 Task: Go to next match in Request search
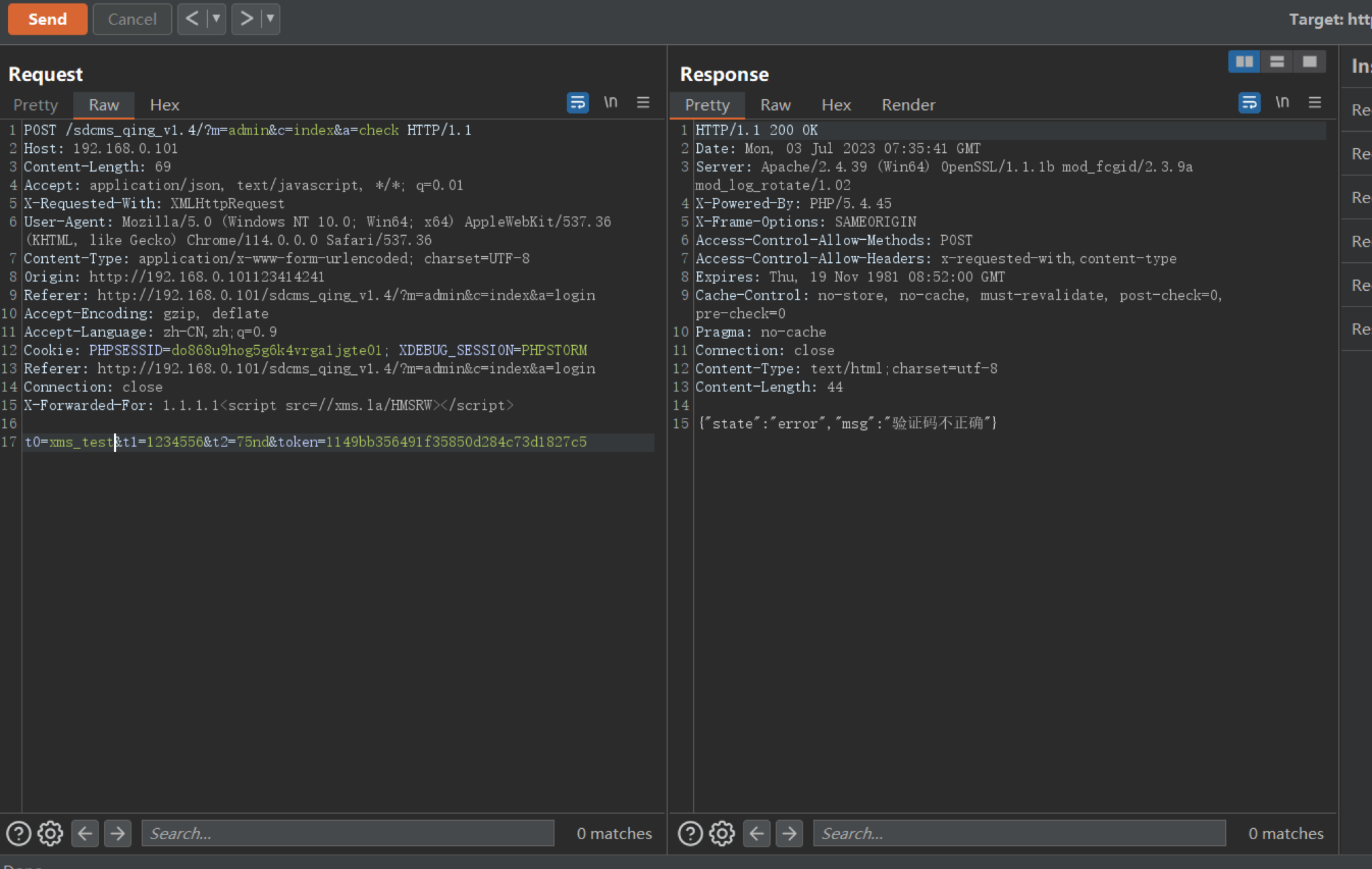tap(118, 833)
